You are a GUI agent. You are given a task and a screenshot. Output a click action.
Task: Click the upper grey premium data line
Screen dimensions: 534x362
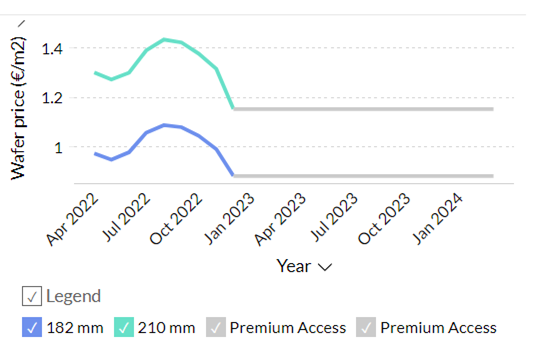(363, 109)
